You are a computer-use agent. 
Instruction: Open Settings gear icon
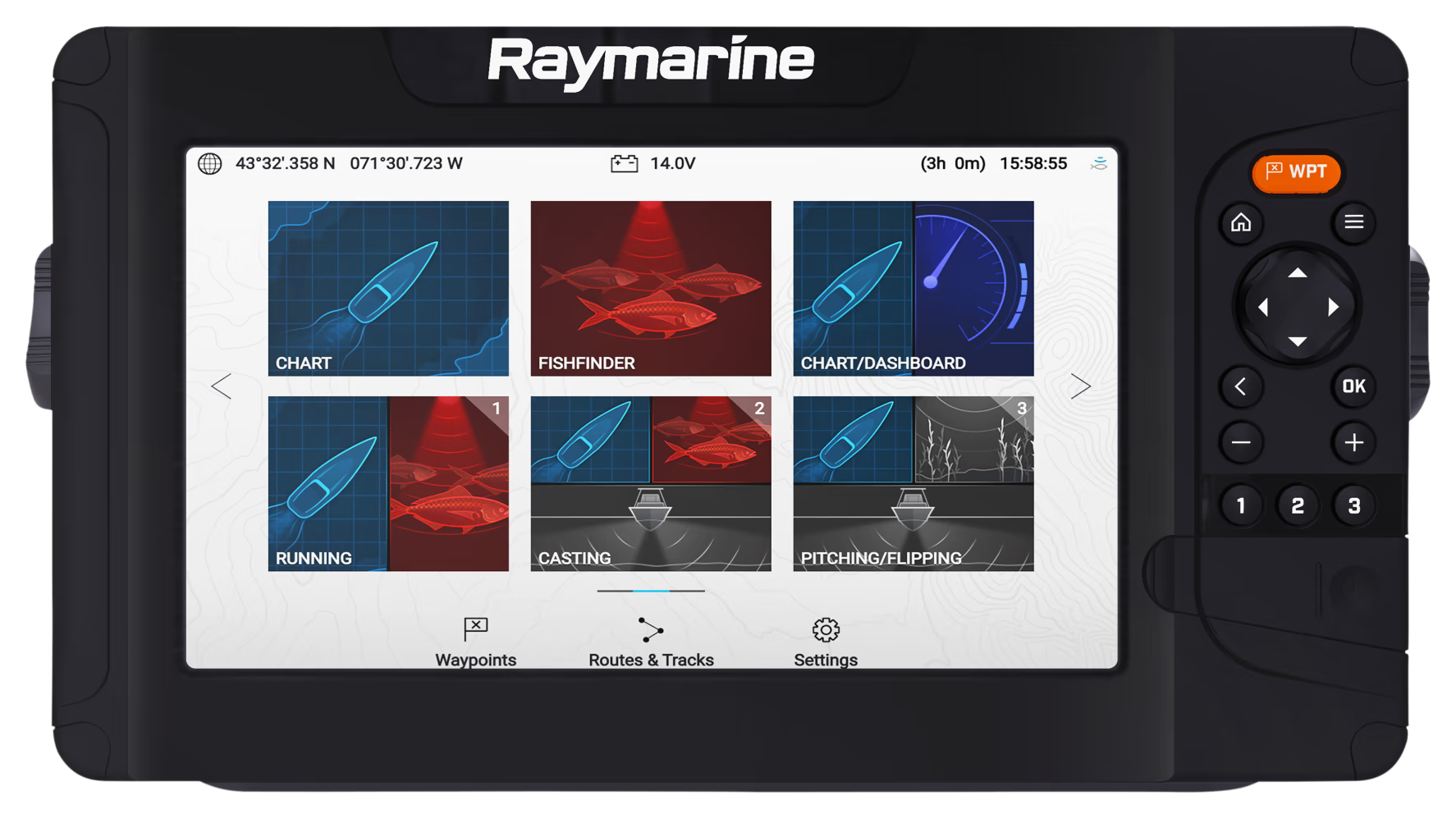[x=826, y=629]
